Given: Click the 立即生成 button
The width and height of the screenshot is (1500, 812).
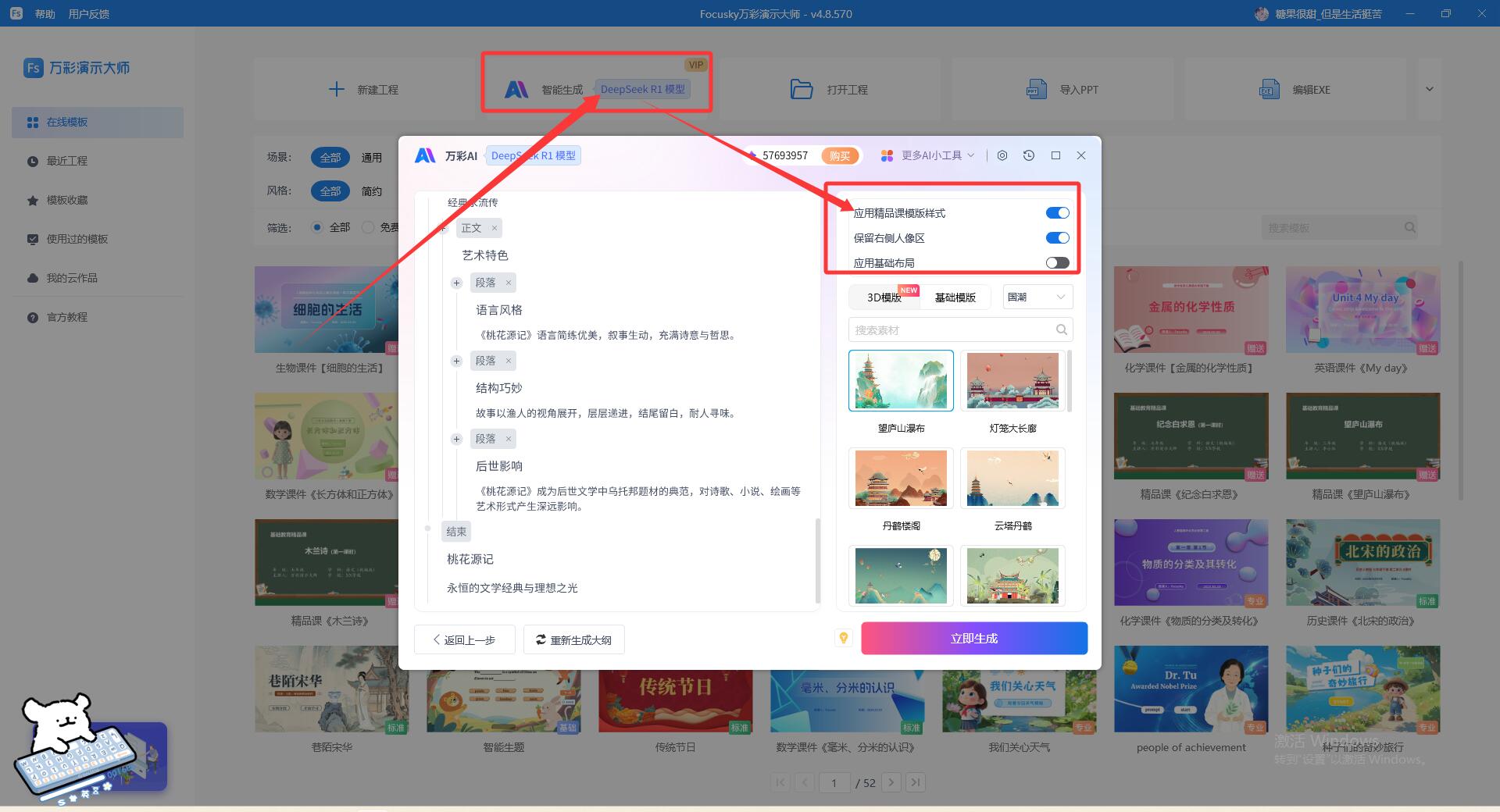Looking at the screenshot, I should pyautogui.click(x=974, y=638).
